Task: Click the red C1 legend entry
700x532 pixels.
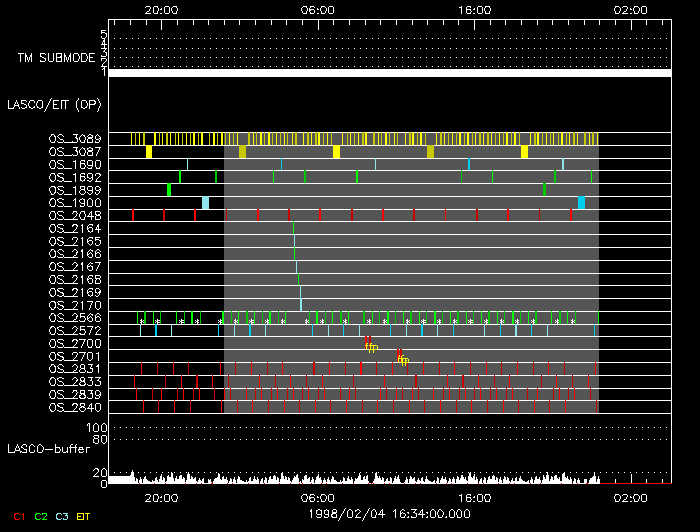Action: coord(18,516)
